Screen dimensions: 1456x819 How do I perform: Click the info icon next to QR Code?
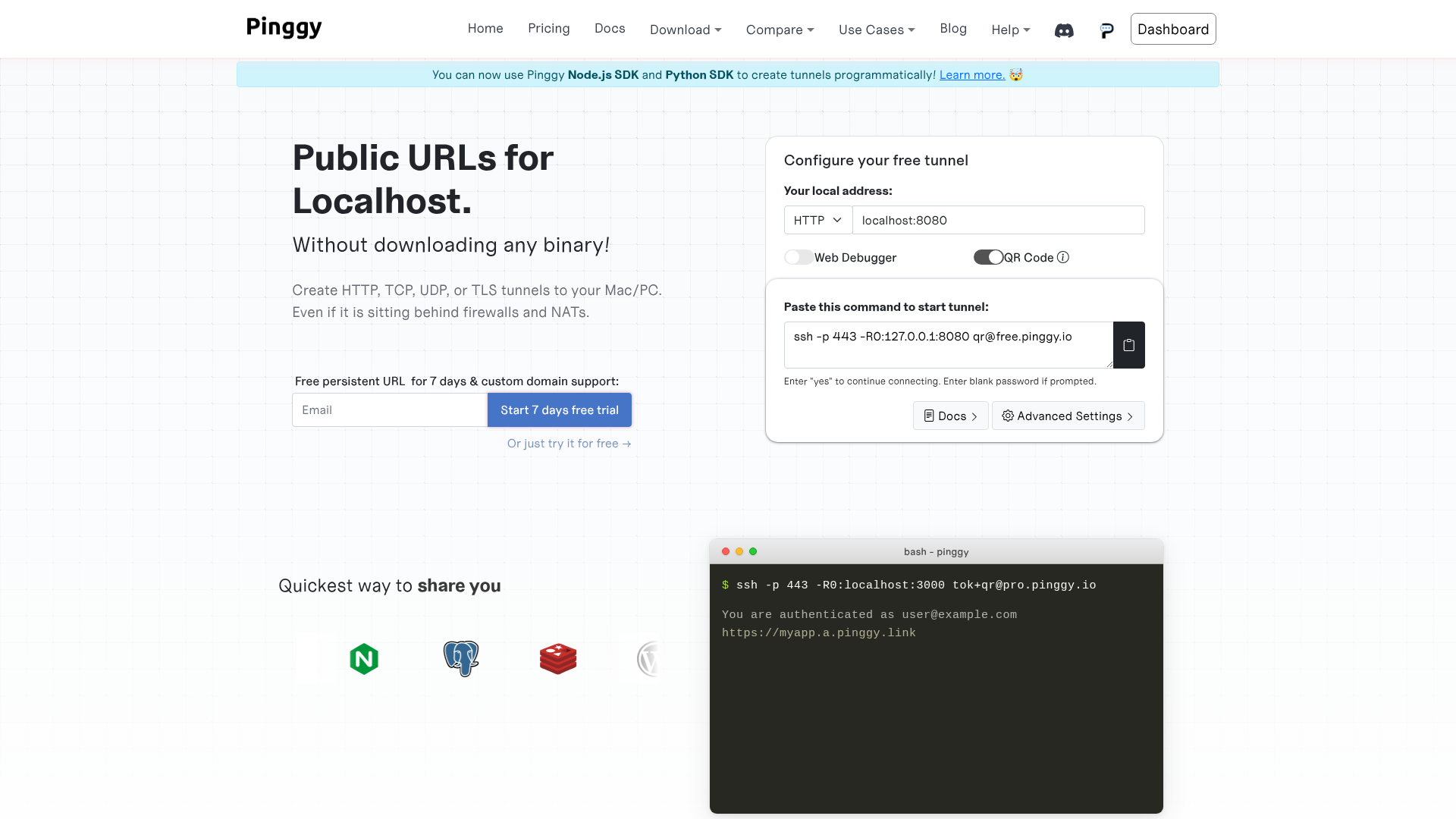1063,257
